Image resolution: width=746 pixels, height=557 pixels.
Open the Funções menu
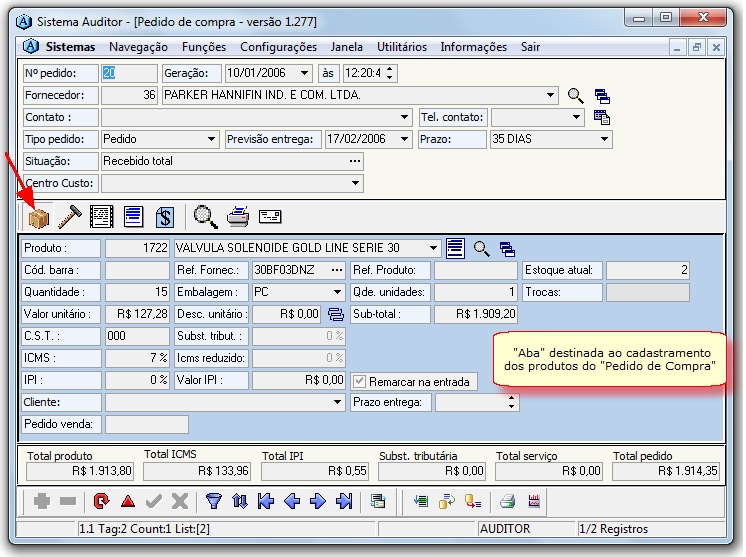204,47
